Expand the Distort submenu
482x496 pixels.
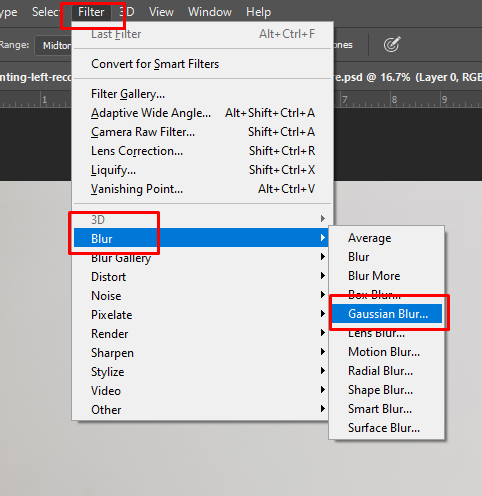pyautogui.click(x=201, y=277)
